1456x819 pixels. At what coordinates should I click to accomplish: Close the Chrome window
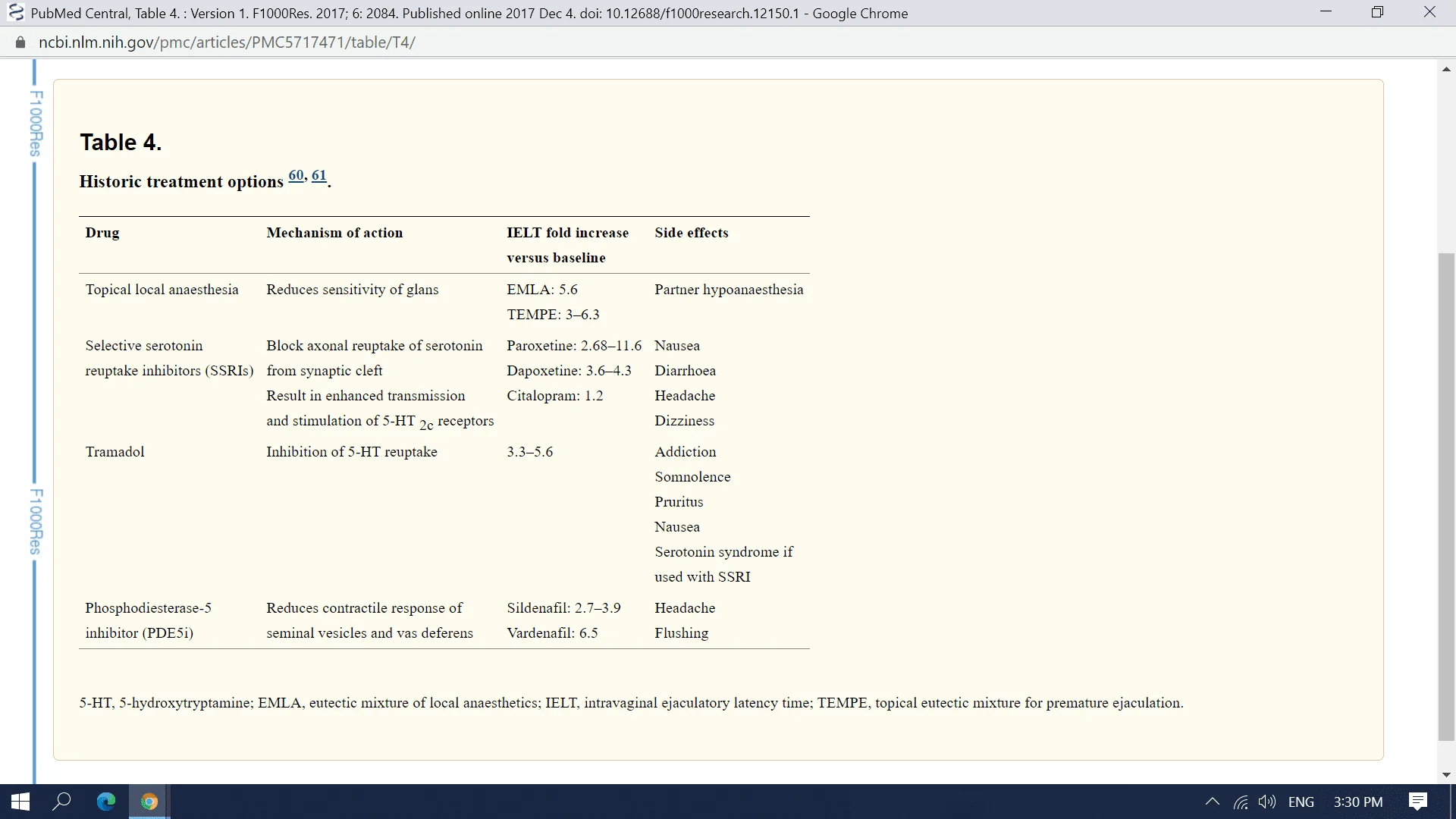pyautogui.click(x=1429, y=12)
